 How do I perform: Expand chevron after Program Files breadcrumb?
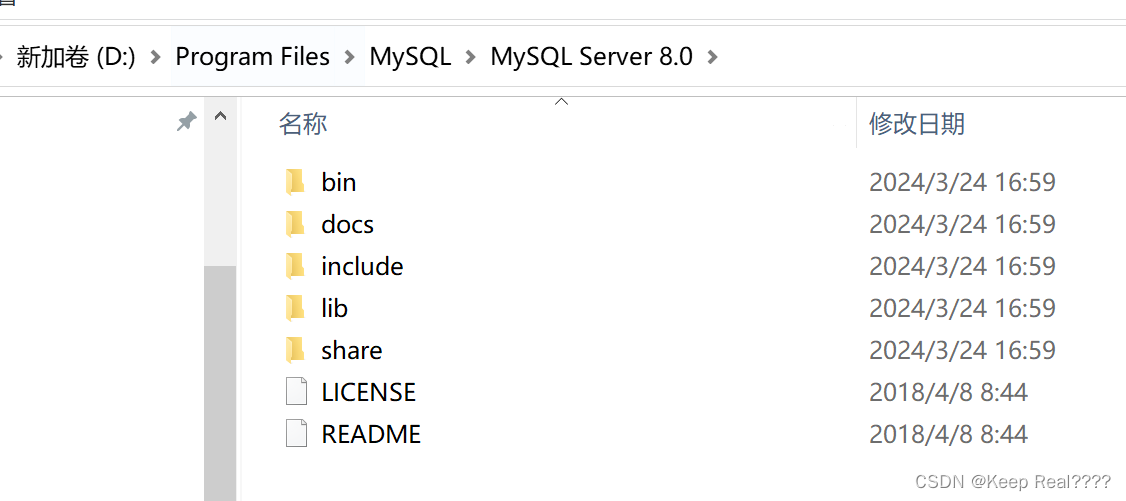click(350, 57)
